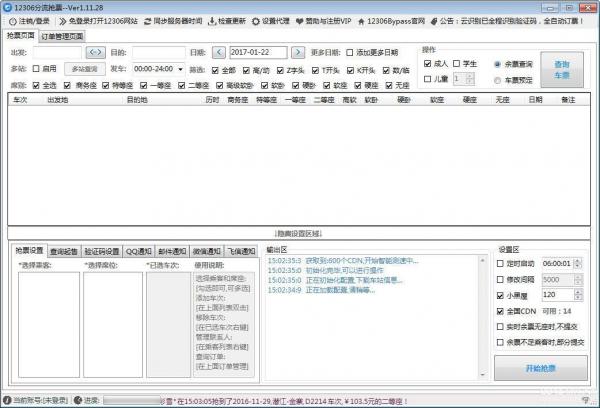Click status bar progress bar
The width and height of the screenshot is (600, 408).
click(x=132, y=400)
